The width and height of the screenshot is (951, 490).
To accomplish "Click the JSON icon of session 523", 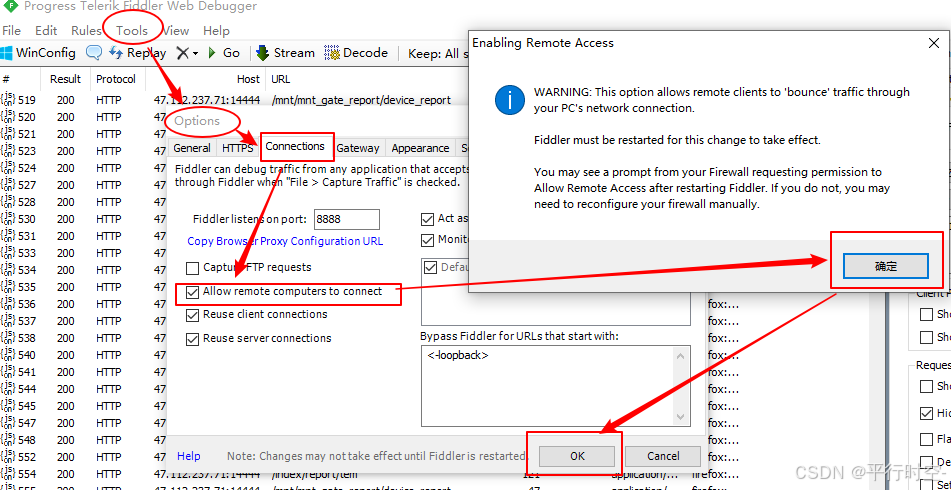I will pyautogui.click(x=8, y=151).
